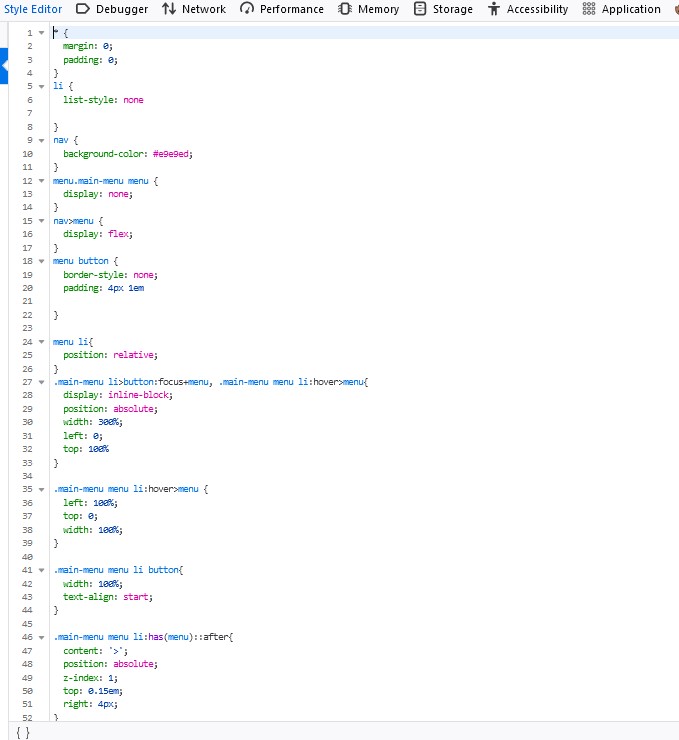Open the Performance gauge icon

pos(247,9)
